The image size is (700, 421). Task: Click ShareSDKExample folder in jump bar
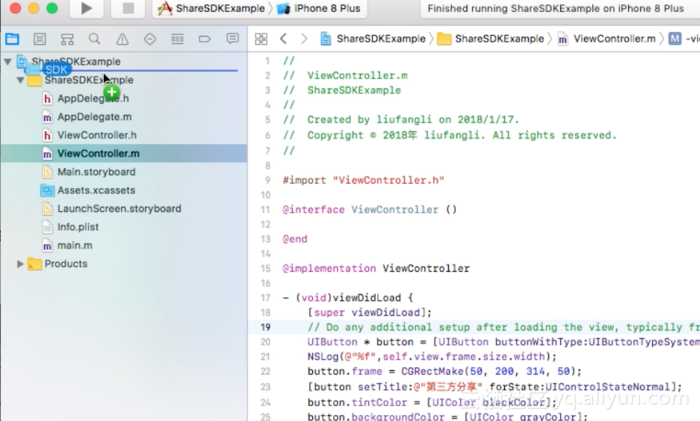tap(491, 39)
